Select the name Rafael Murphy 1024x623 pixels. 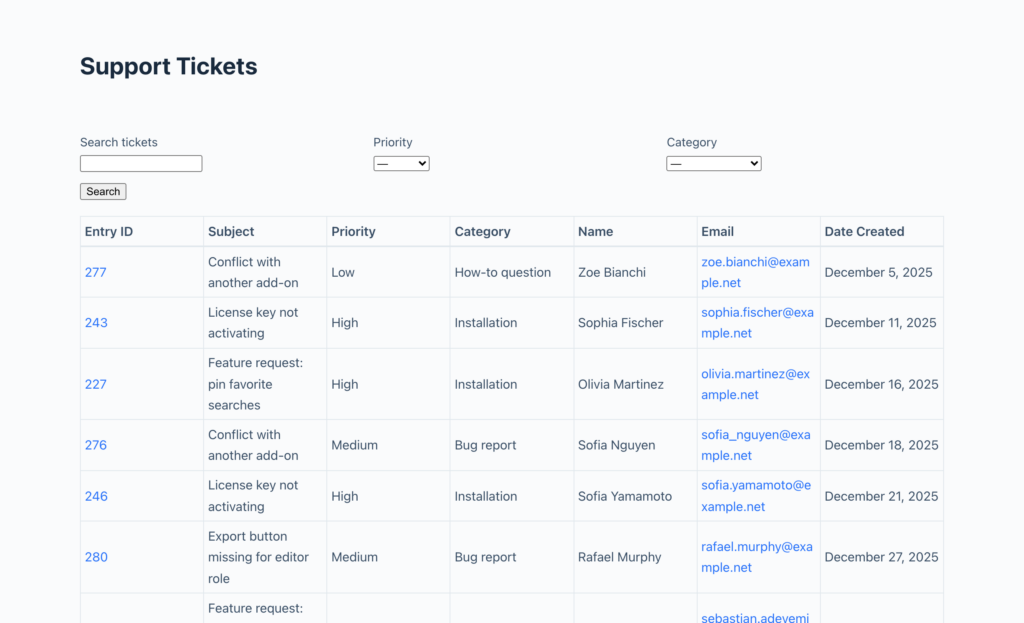point(620,557)
